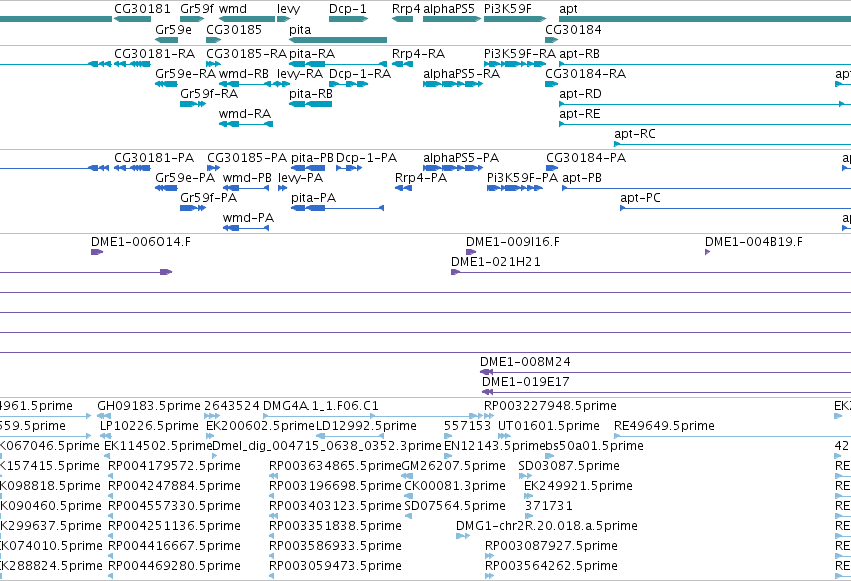The height and width of the screenshot is (581, 851).
Task: Click the Gr59f gene label
Action: click(x=197, y=9)
